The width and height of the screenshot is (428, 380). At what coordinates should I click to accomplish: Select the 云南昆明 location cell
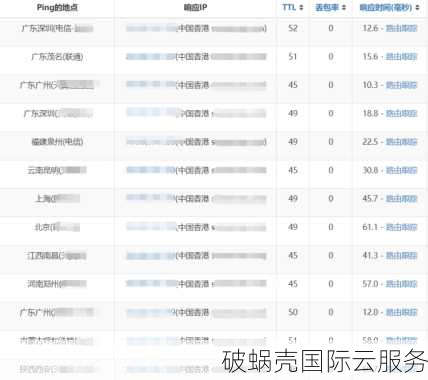(57, 170)
